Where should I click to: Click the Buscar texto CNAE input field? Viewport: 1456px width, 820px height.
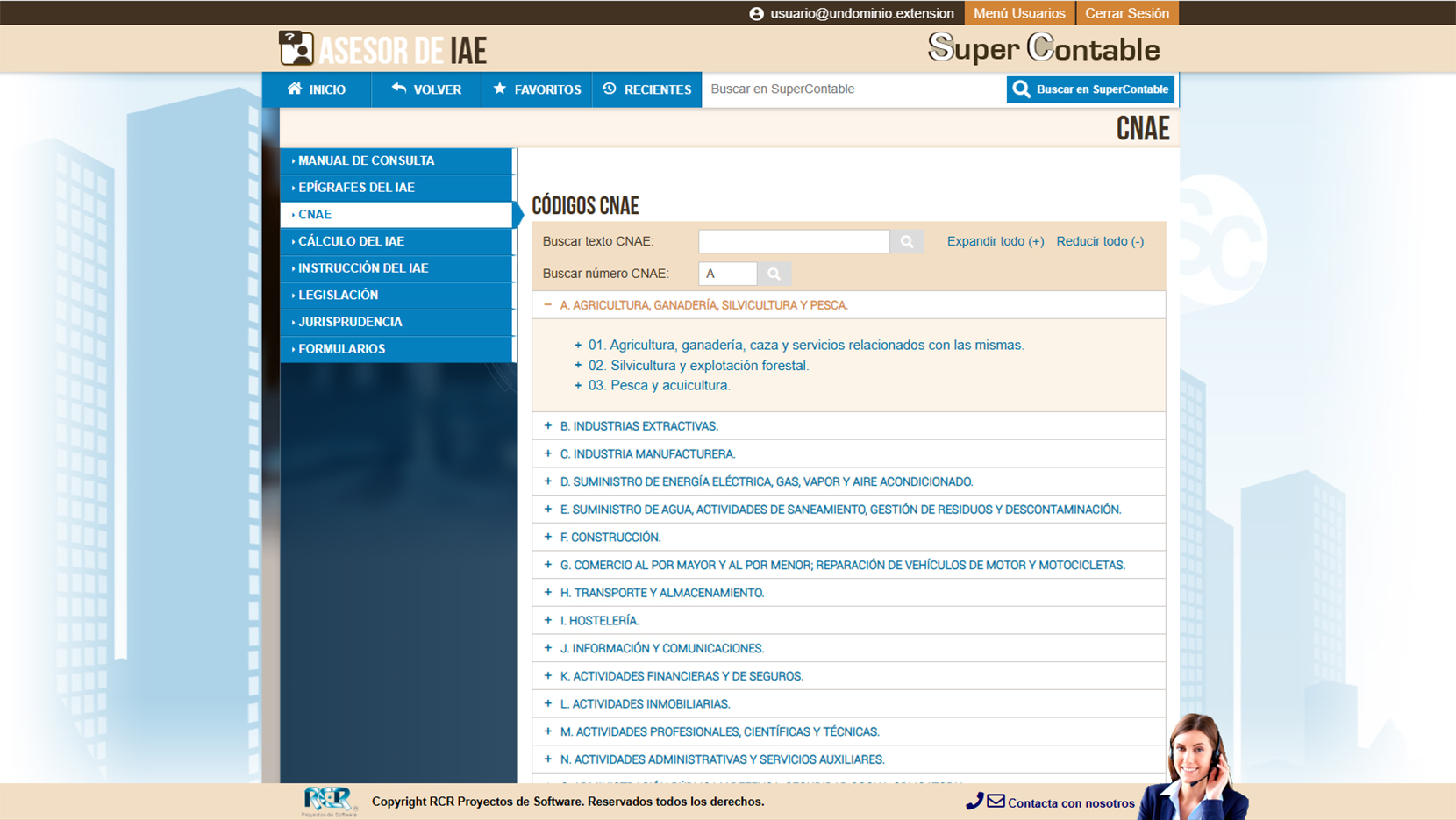click(794, 241)
